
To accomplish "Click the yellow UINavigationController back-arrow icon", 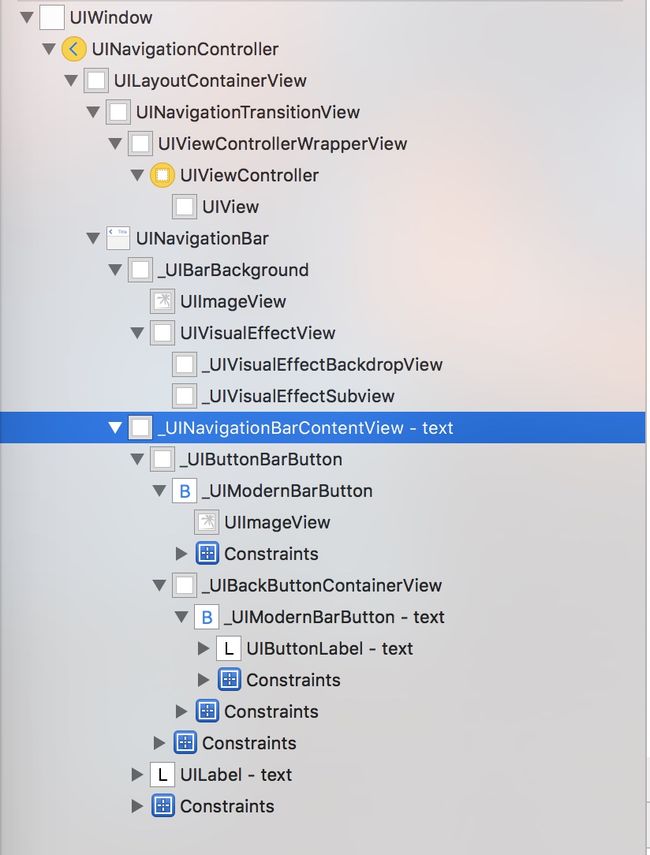I will pos(74,49).
